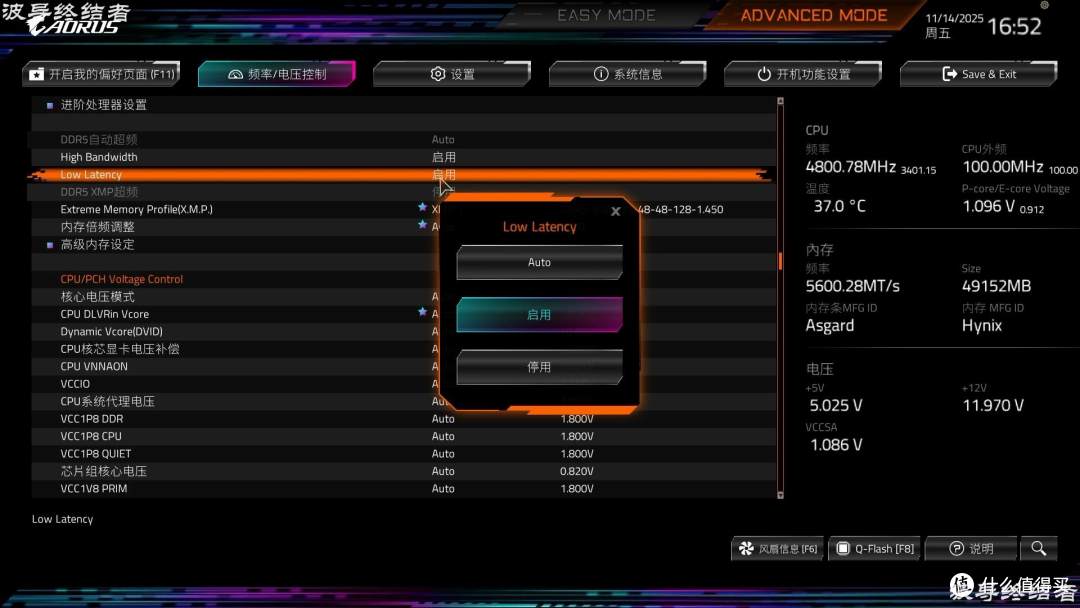Click the fan icon in 风扇信息 button

[746, 549]
